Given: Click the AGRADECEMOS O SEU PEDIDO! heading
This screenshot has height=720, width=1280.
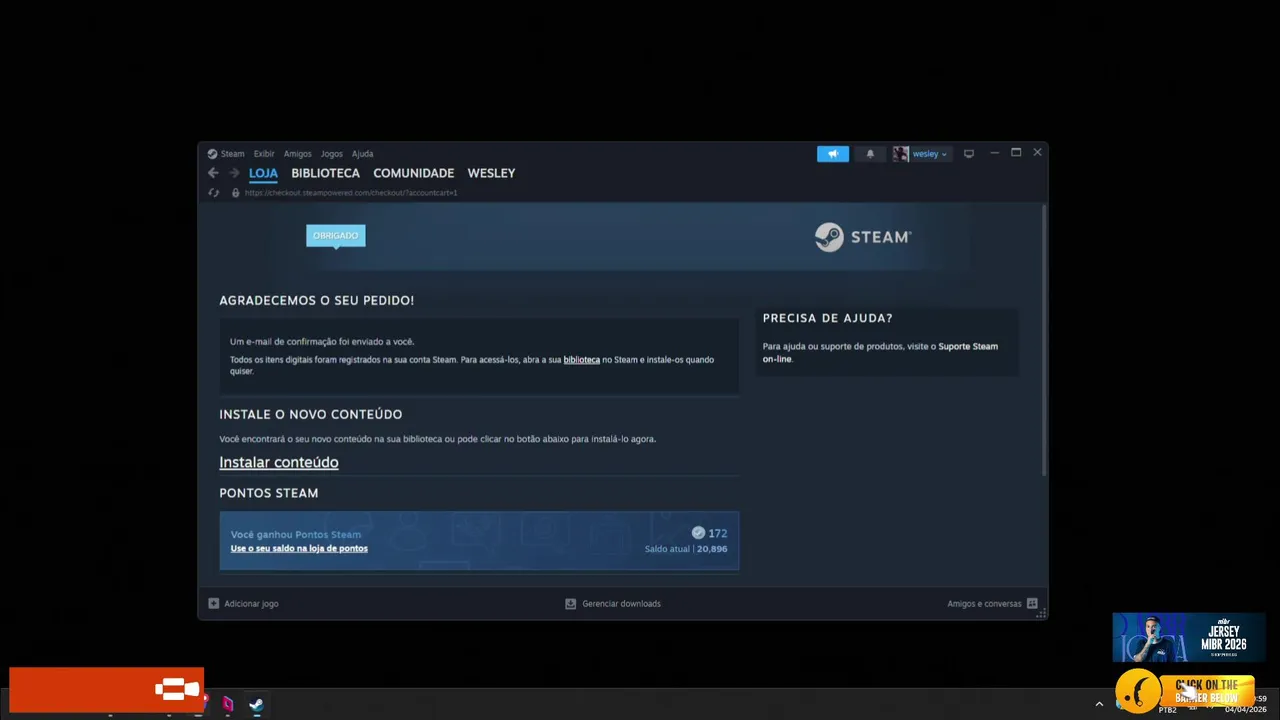Looking at the screenshot, I should point(316,300).
